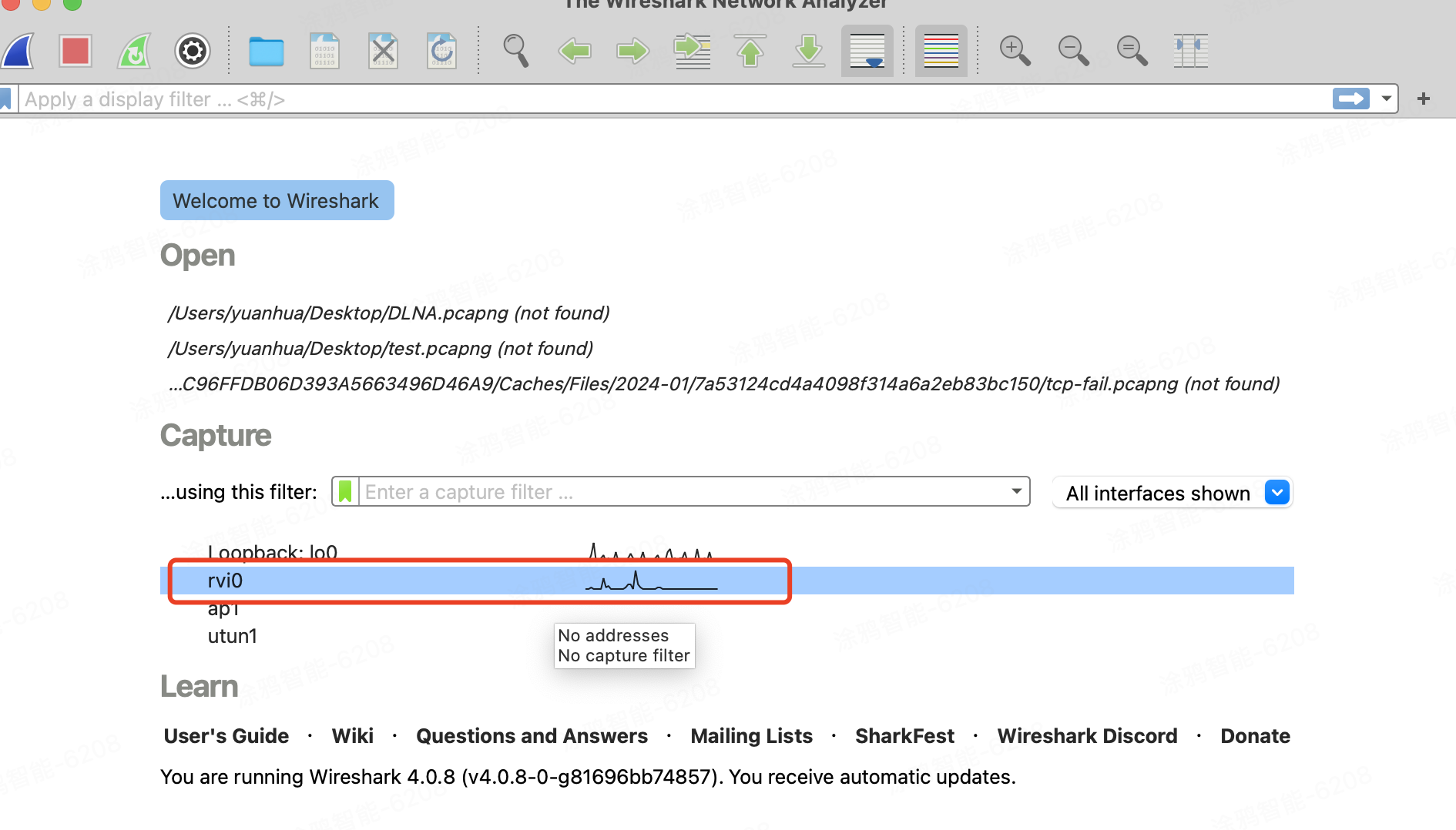Focus the display filter input field
The width and height of the screenshot is (1456, 830).
674,99
